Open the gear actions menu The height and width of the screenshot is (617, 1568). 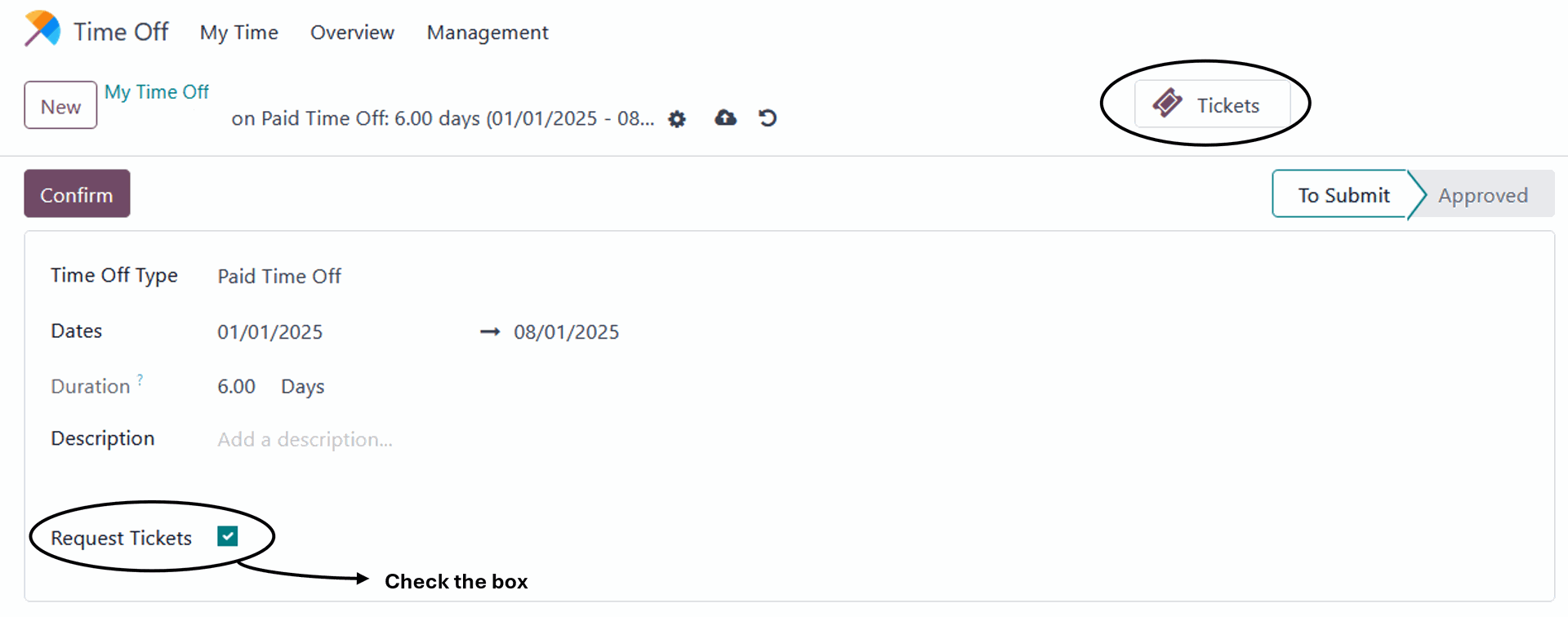pos(677,119)
